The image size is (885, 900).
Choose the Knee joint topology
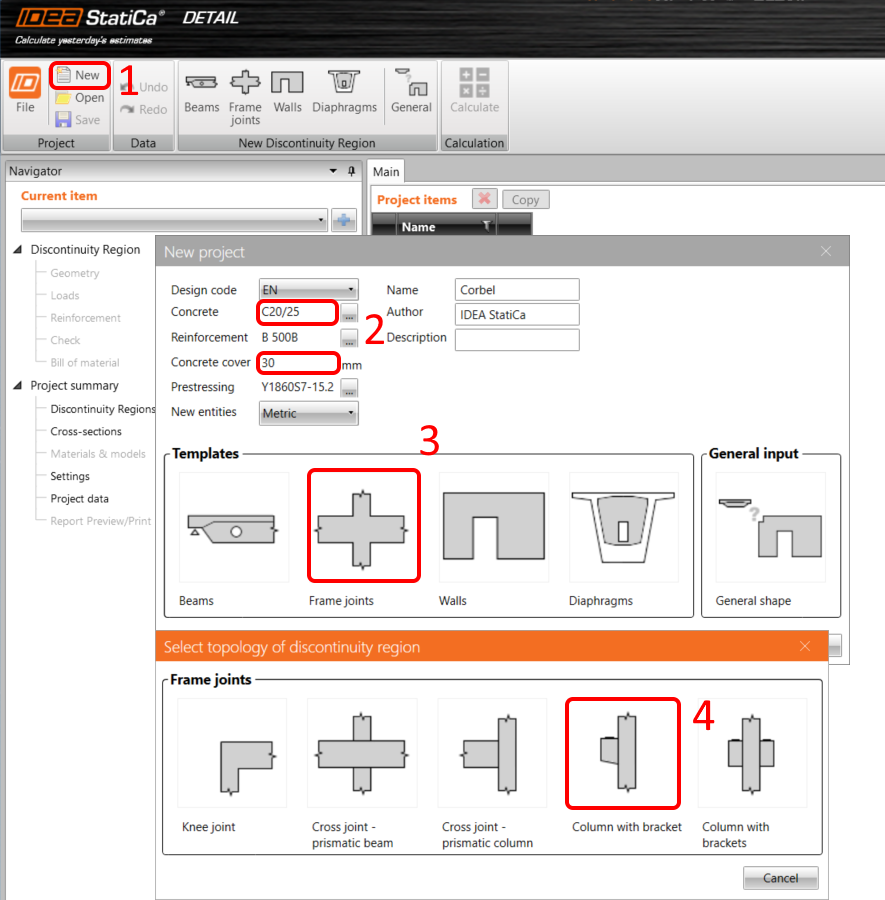(x=232, y=753)
